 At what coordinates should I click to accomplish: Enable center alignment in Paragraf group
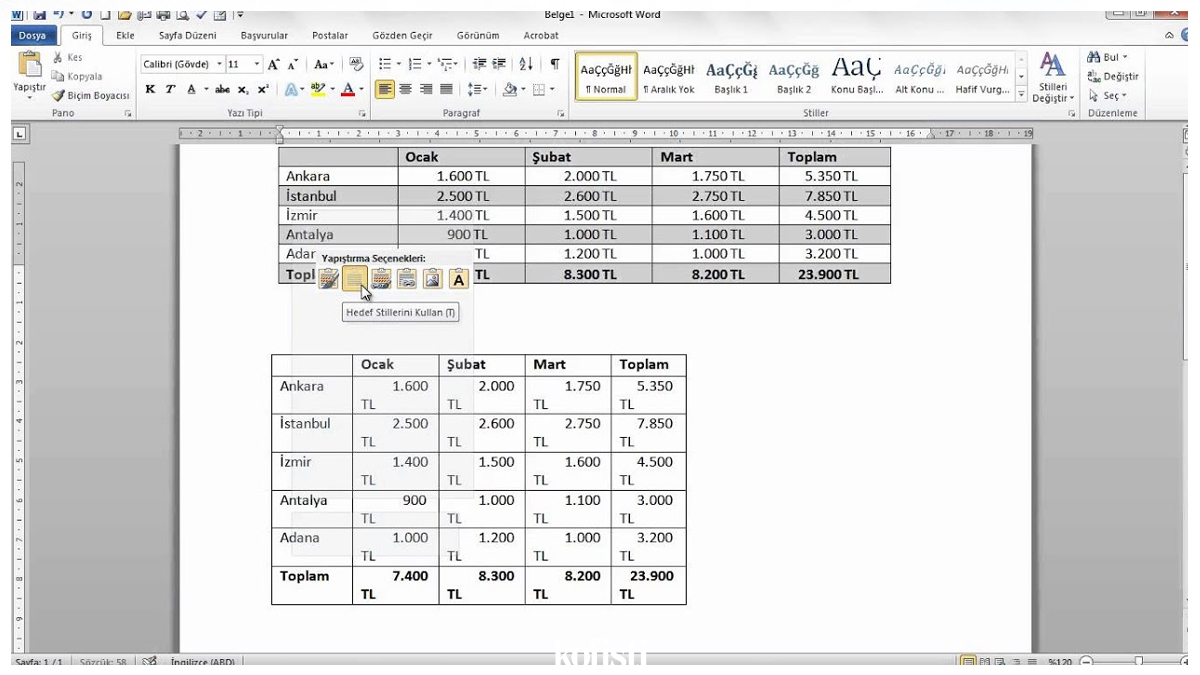[x=404, y=89]
